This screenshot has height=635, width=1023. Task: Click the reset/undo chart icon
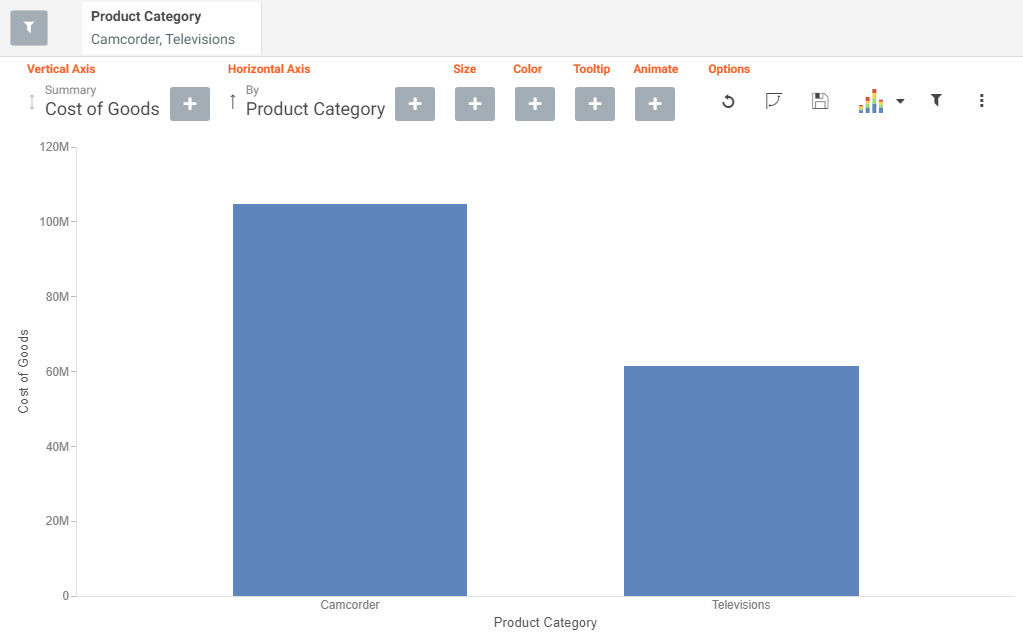tap(728, 101)
